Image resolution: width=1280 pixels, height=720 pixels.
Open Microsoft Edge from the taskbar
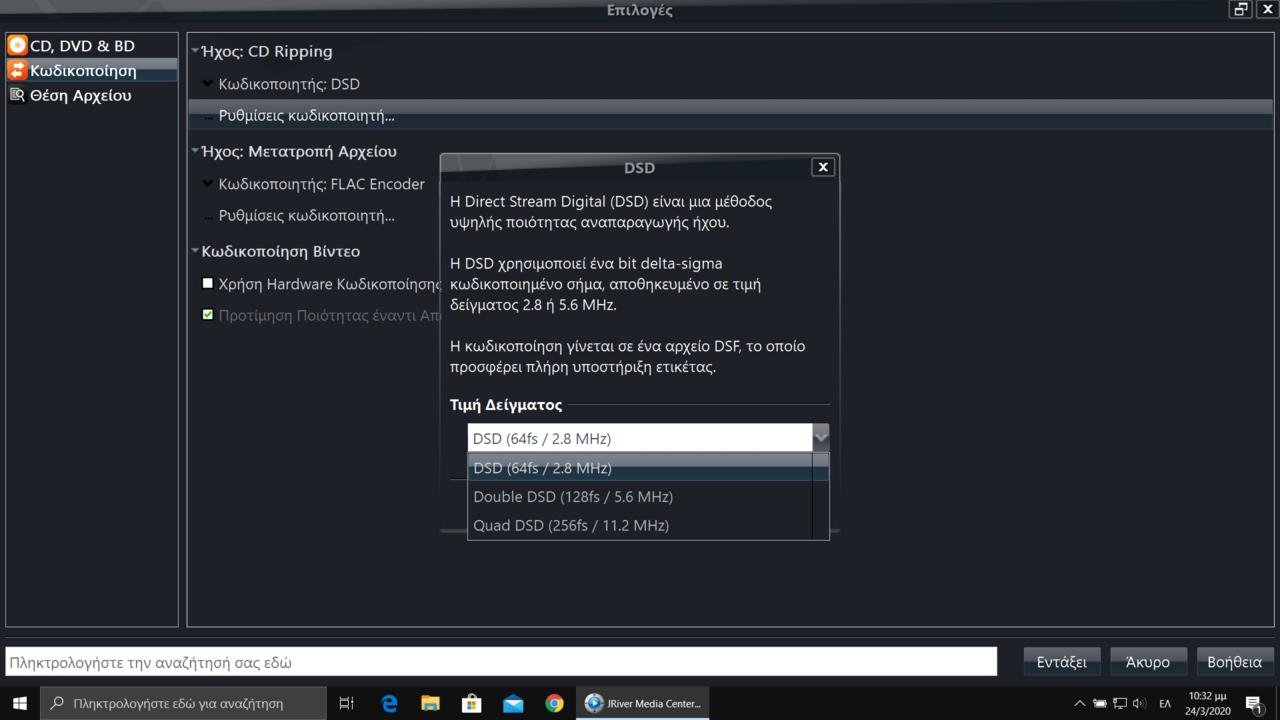point(389,703)
